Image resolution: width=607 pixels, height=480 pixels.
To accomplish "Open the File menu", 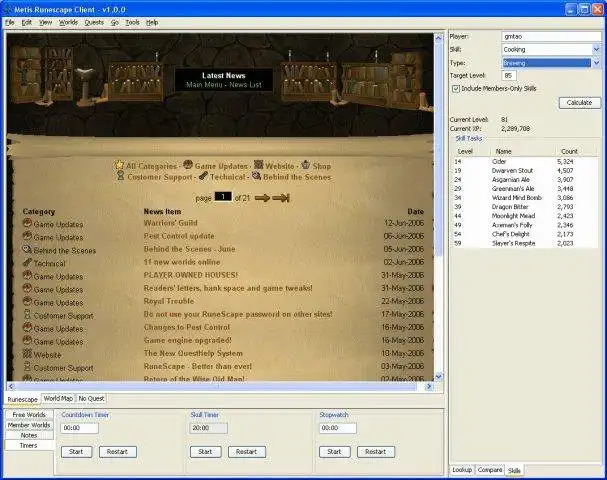I will [10, 22].
